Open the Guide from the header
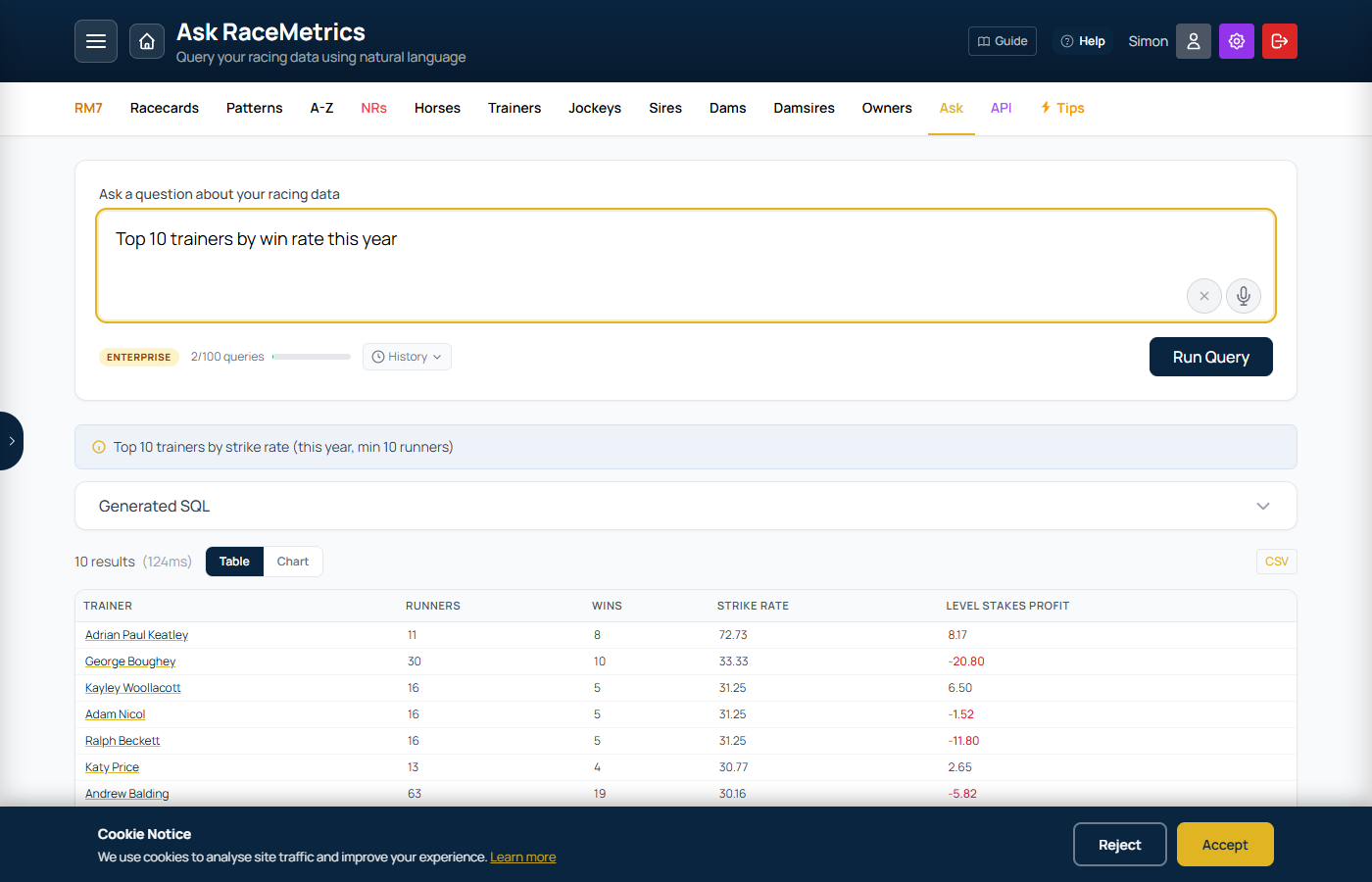1372x882 pixels. [x=1002, y=40]
